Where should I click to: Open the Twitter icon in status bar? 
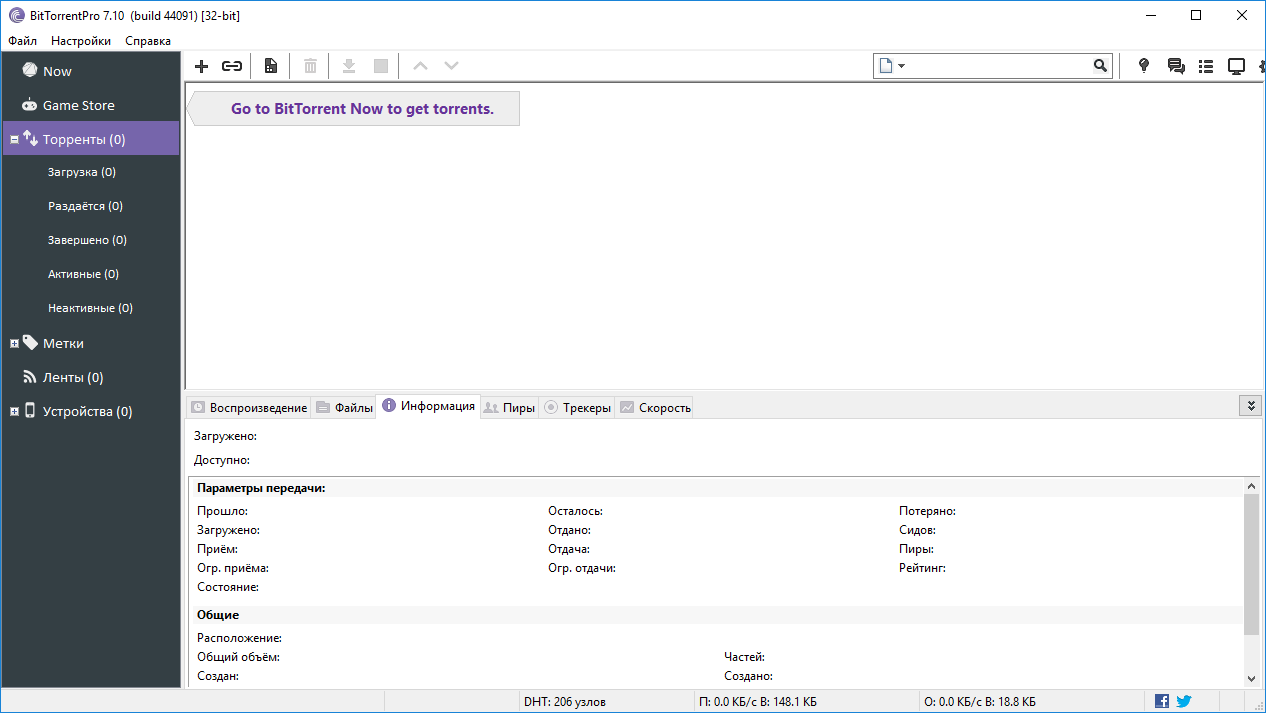coord(1184,701)
